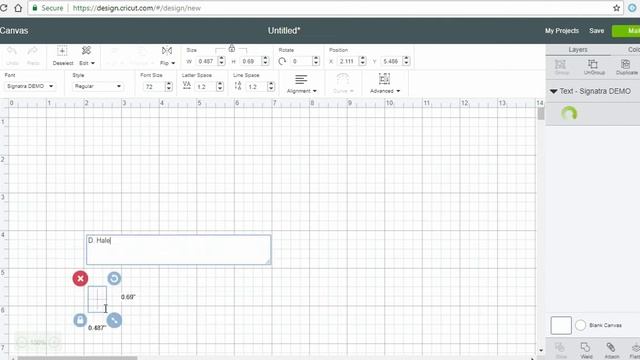Collapse the Text - Signatra DEMO layer
This screenshot has height=360, width=640.
[x=553, y=91]
